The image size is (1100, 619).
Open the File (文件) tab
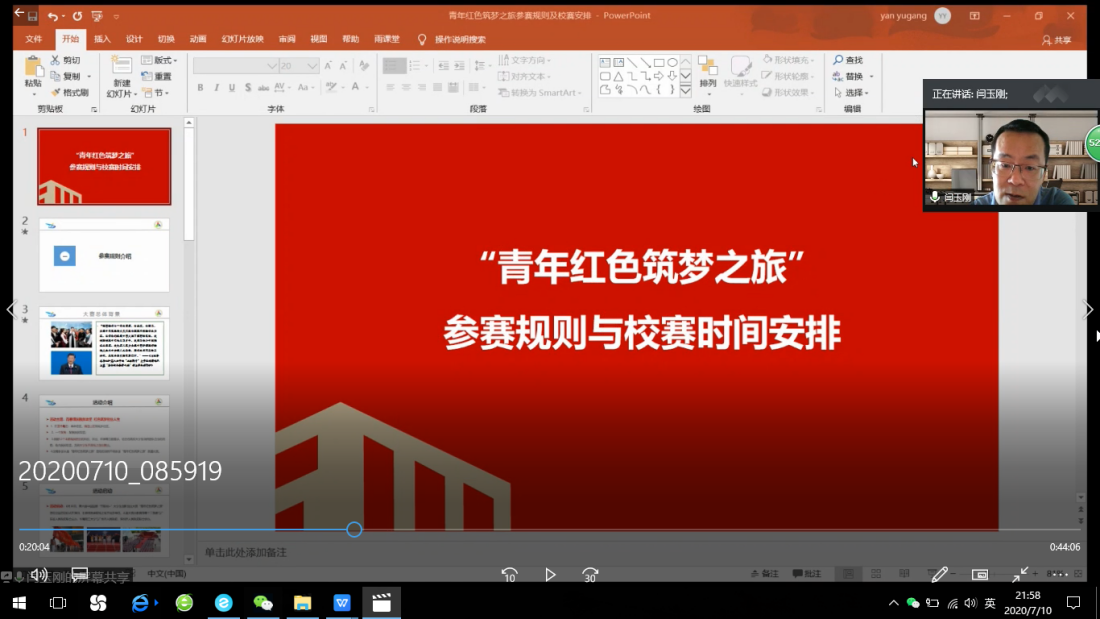pyautogui.click(x=33, y=39)
